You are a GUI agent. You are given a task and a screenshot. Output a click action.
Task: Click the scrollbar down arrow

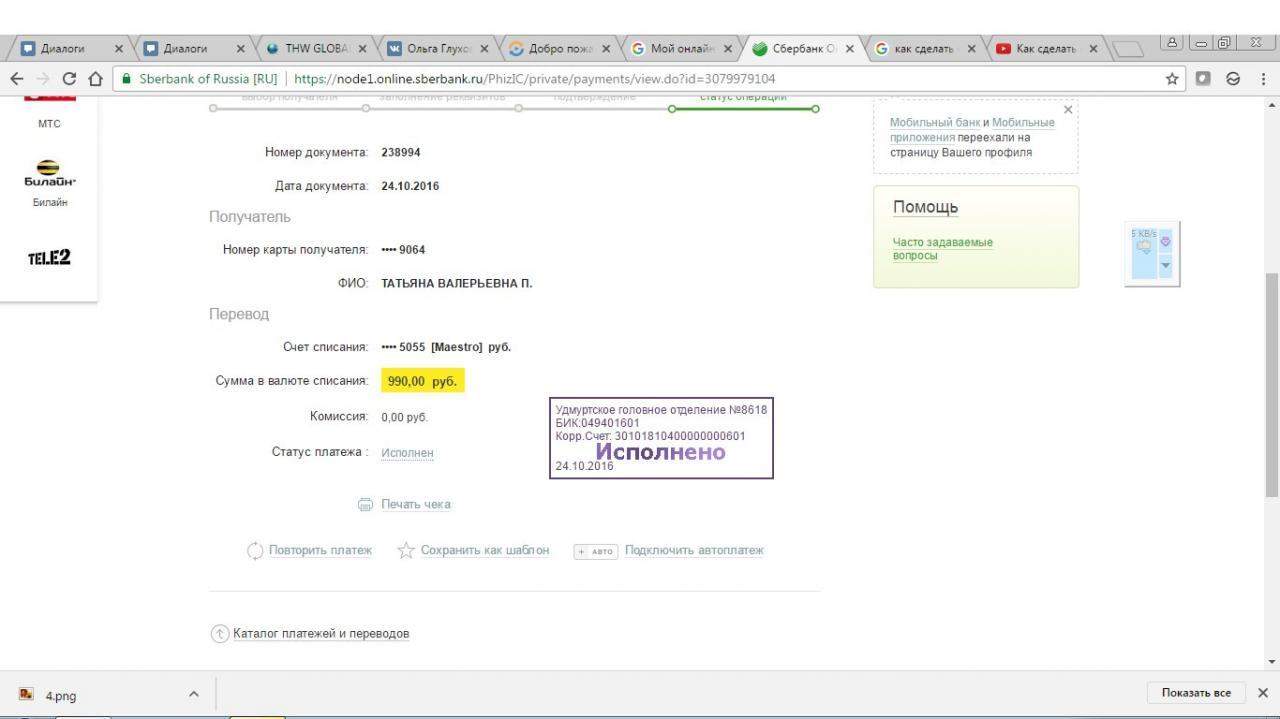tap(1271, 662)
